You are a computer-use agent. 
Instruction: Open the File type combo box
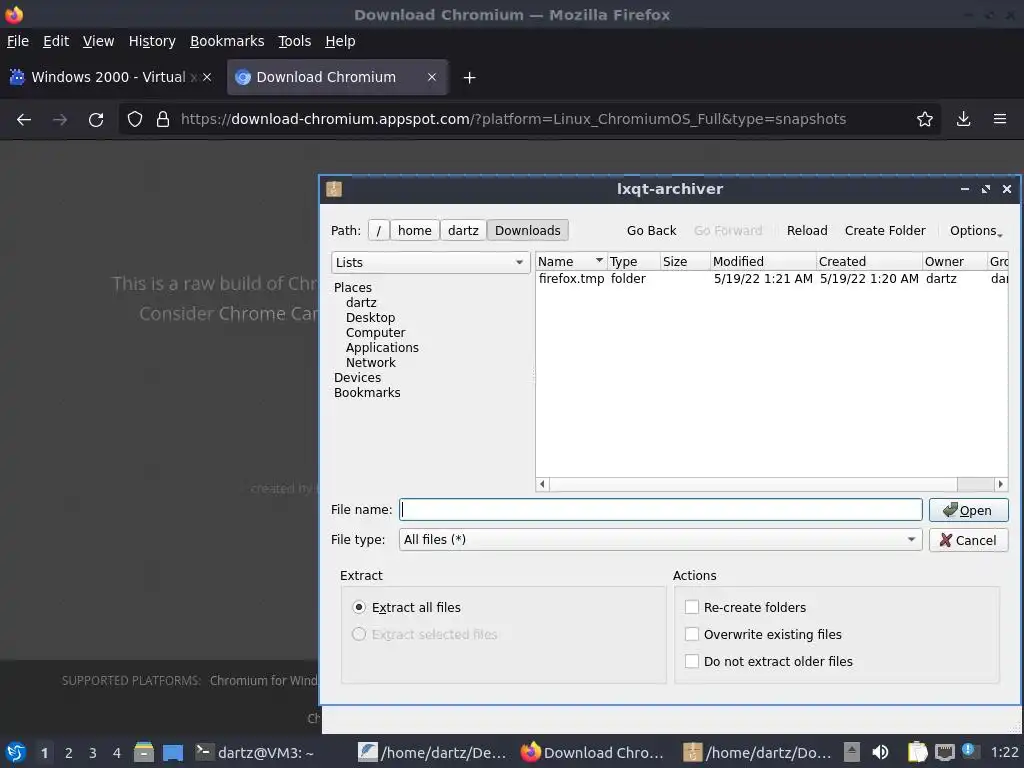tap(660, 540)
